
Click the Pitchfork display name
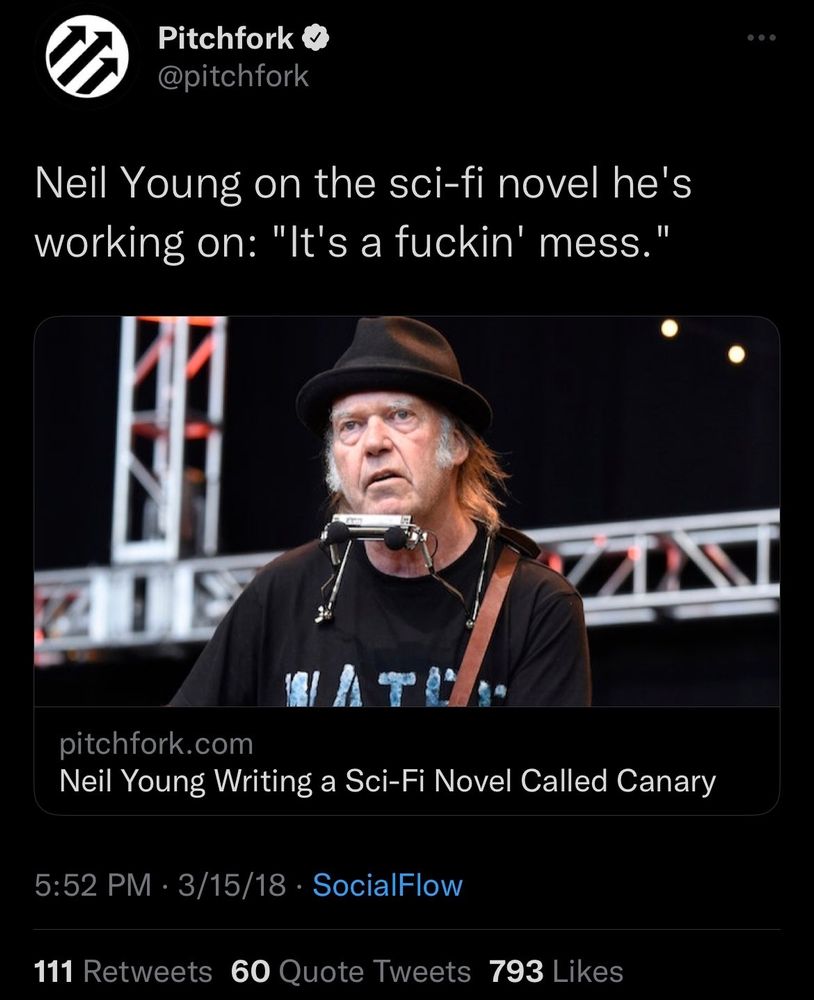226,39
